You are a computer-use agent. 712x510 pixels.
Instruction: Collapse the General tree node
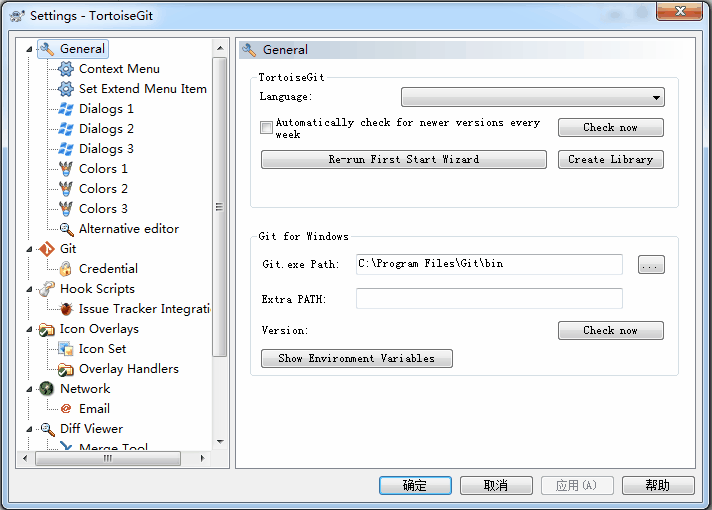pos(30,49)
